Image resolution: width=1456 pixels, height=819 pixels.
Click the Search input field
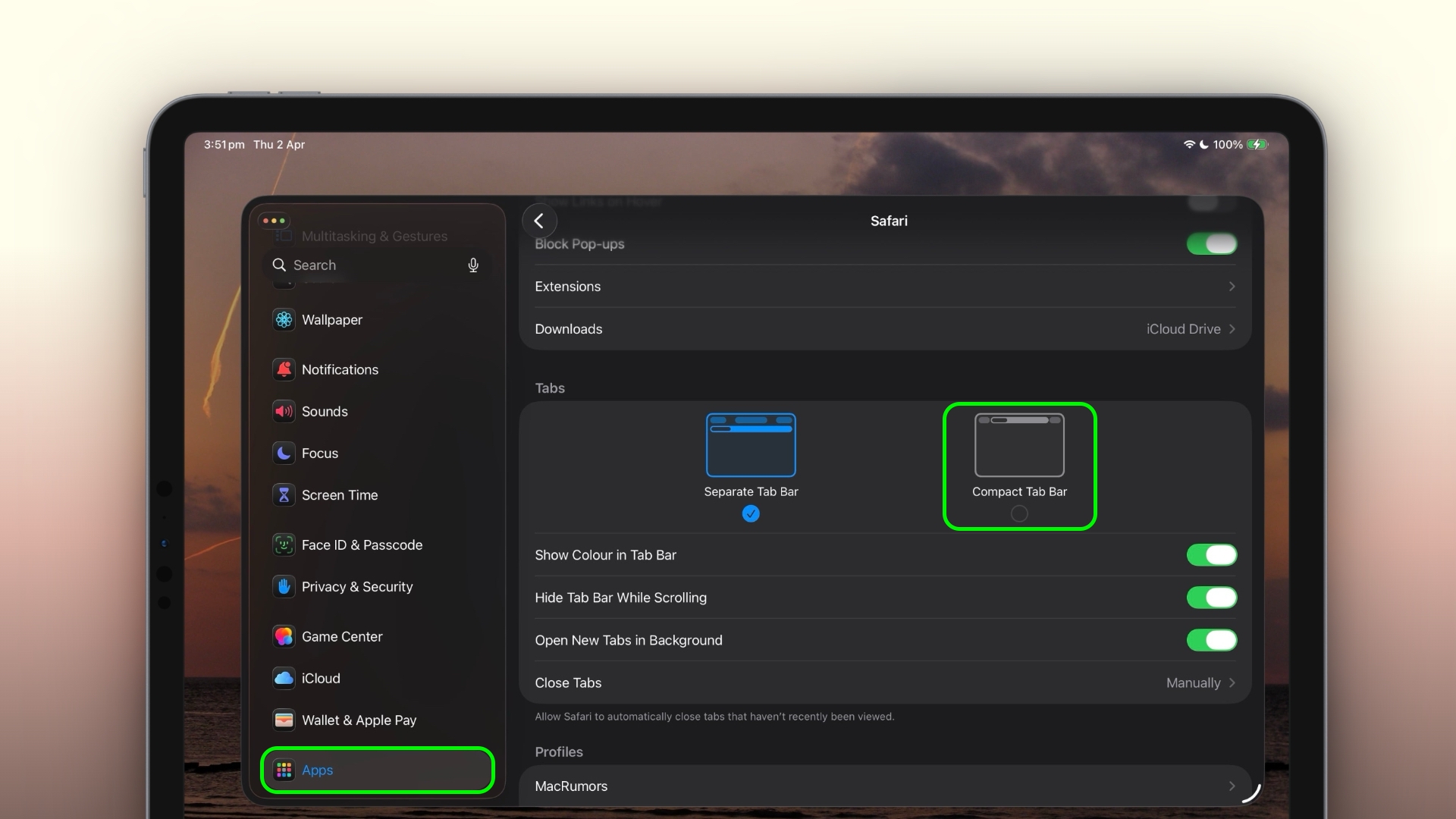pyautogui.click(x=372, y=265)
